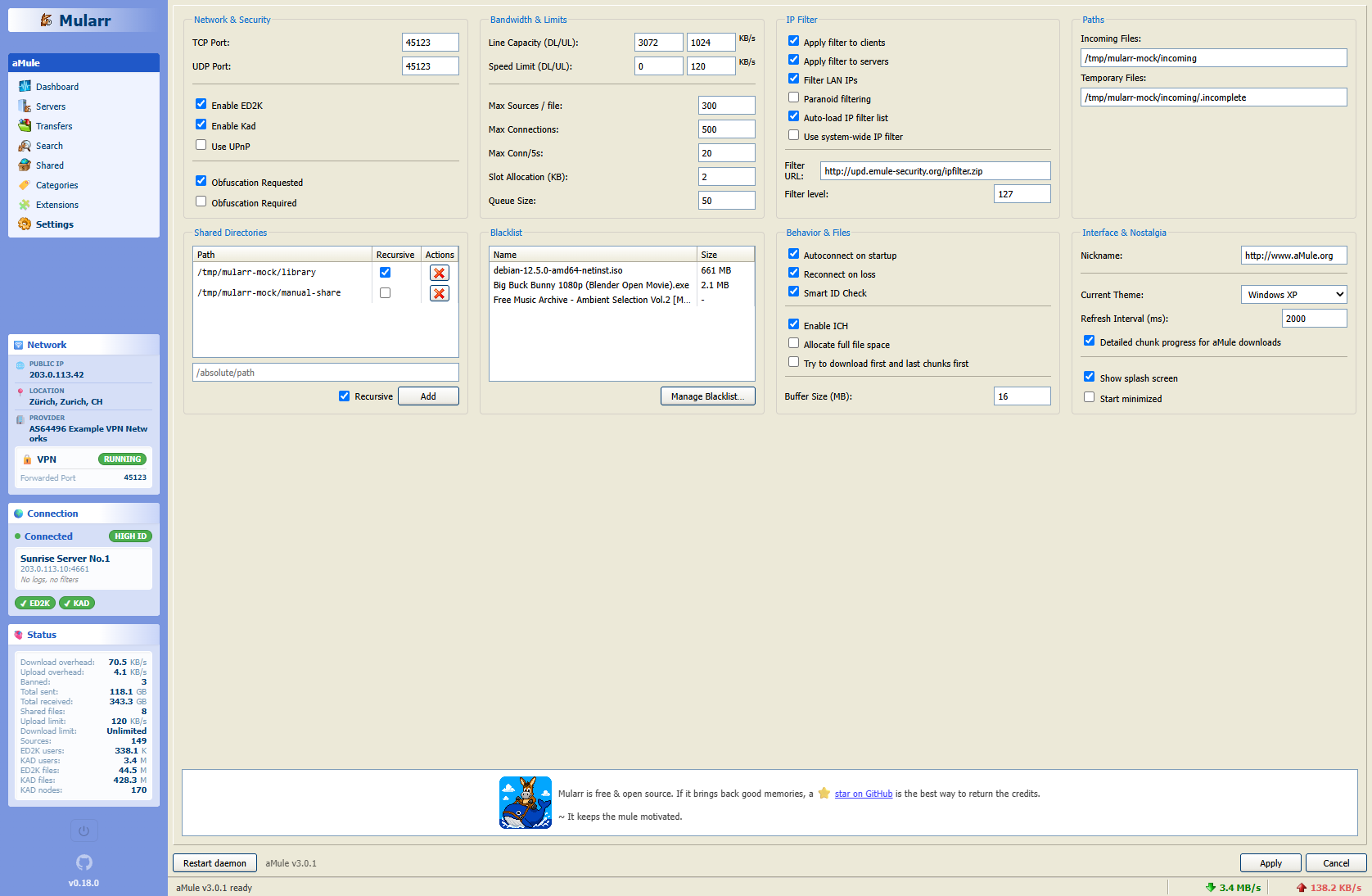Click the Categories tag icon
1372x896 pixels.
[25, 184]
